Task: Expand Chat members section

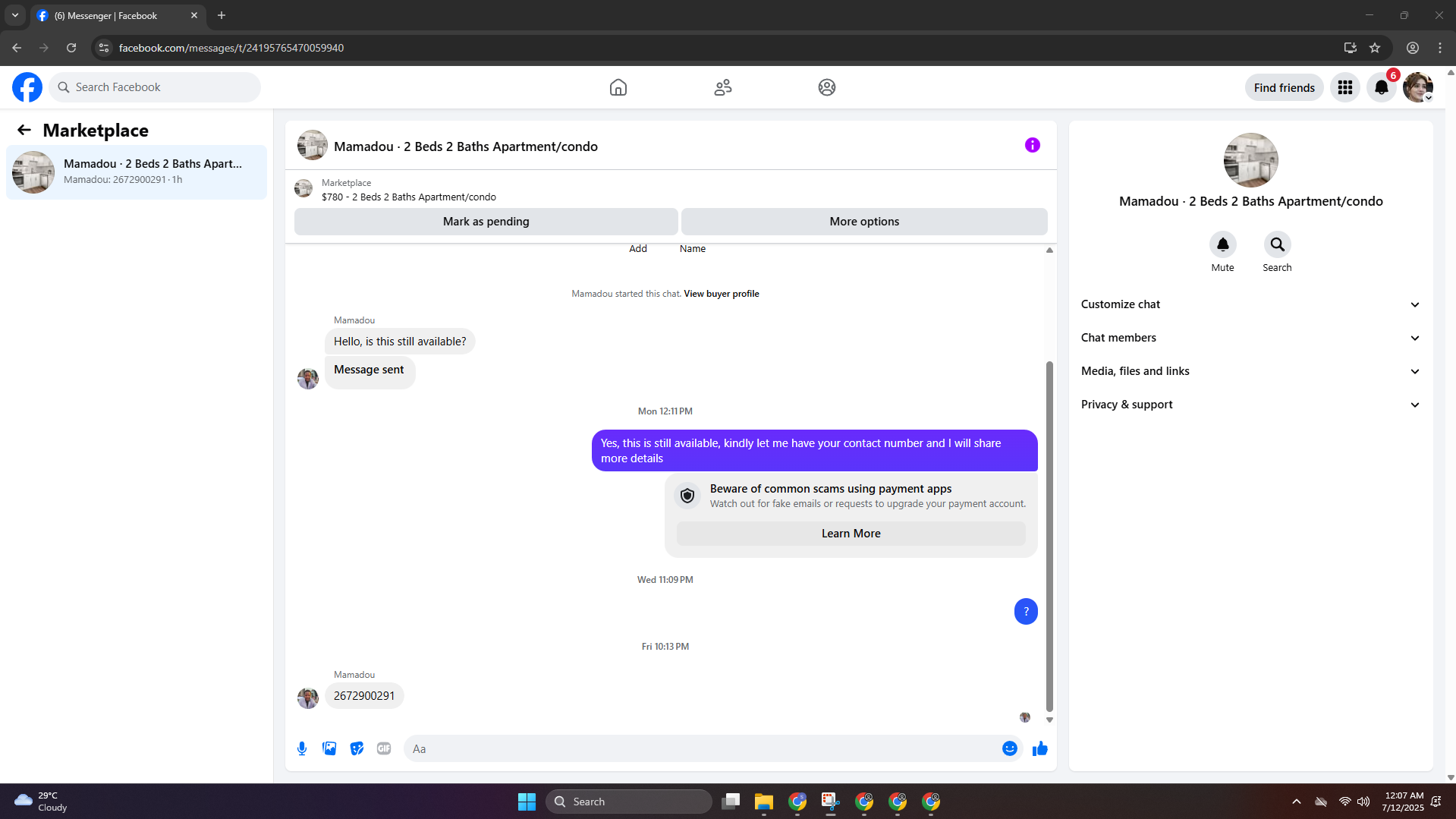Action: [x=1251, y=338]
